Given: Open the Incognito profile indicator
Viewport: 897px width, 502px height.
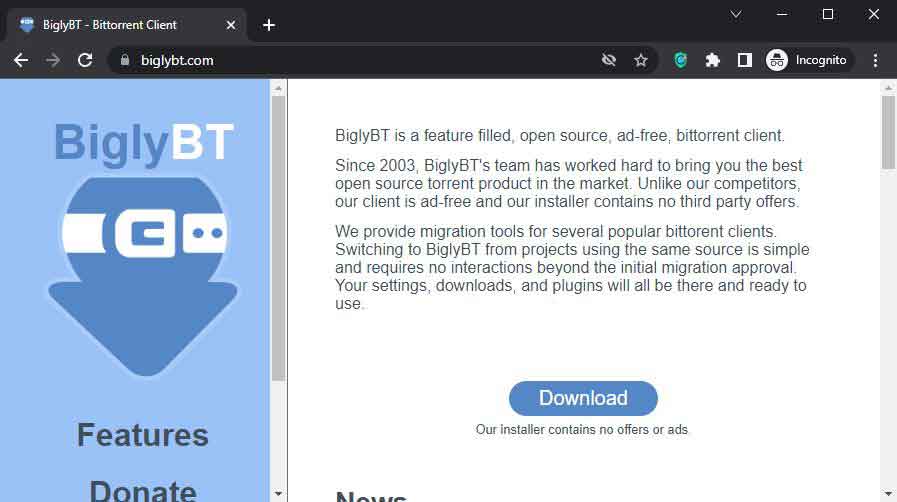Looking at the screenshot, I should tap(807, 60).
